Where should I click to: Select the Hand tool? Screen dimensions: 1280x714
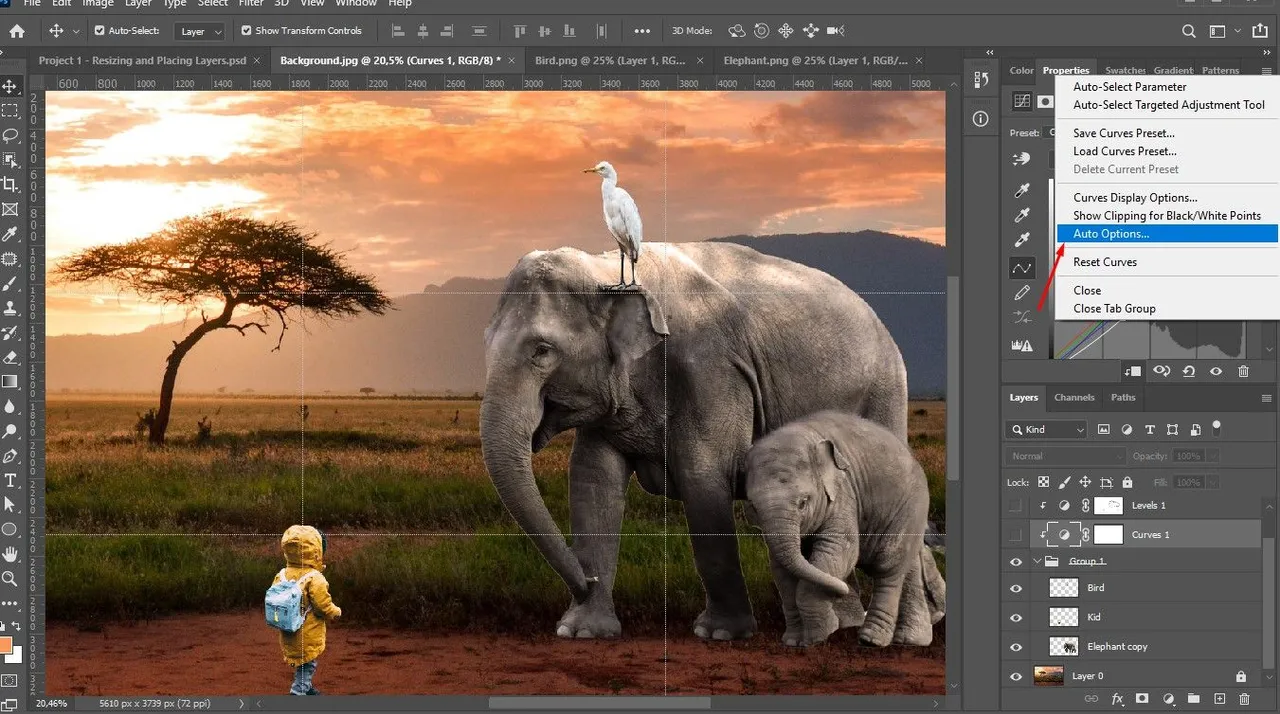11,554
